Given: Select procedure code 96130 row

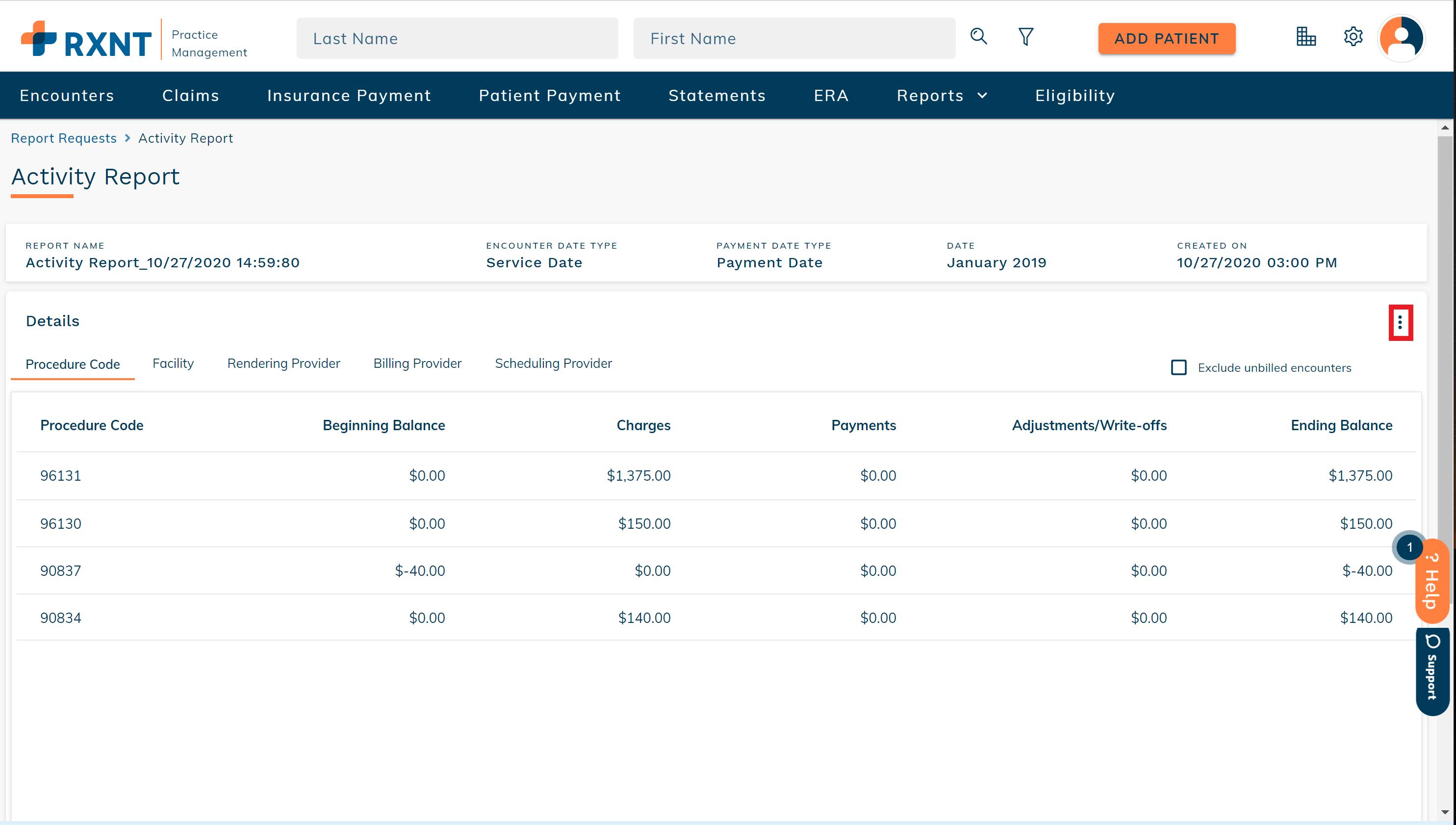Looking at the screenshot, I should [716, 523].
